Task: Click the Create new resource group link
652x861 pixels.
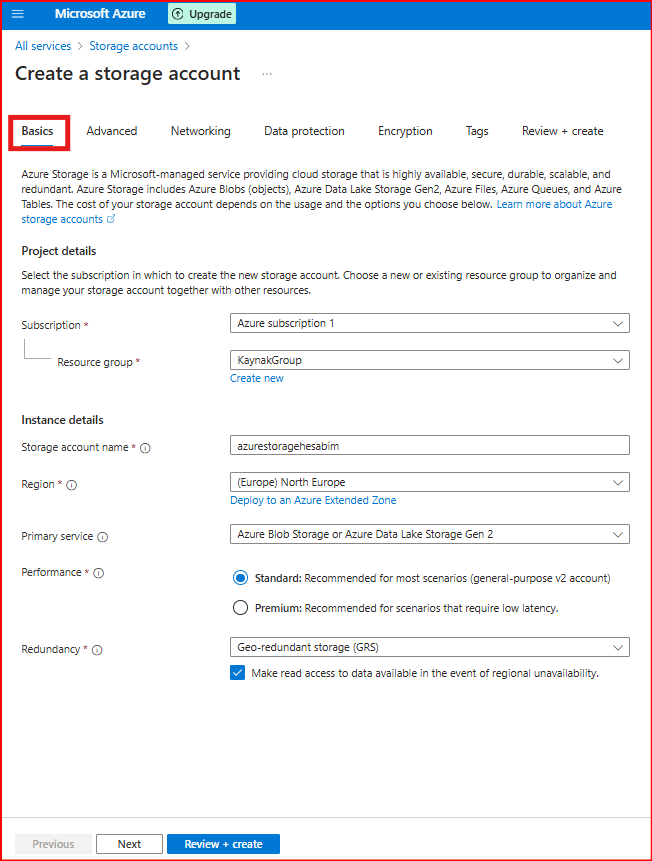Action: click(257, 378)
